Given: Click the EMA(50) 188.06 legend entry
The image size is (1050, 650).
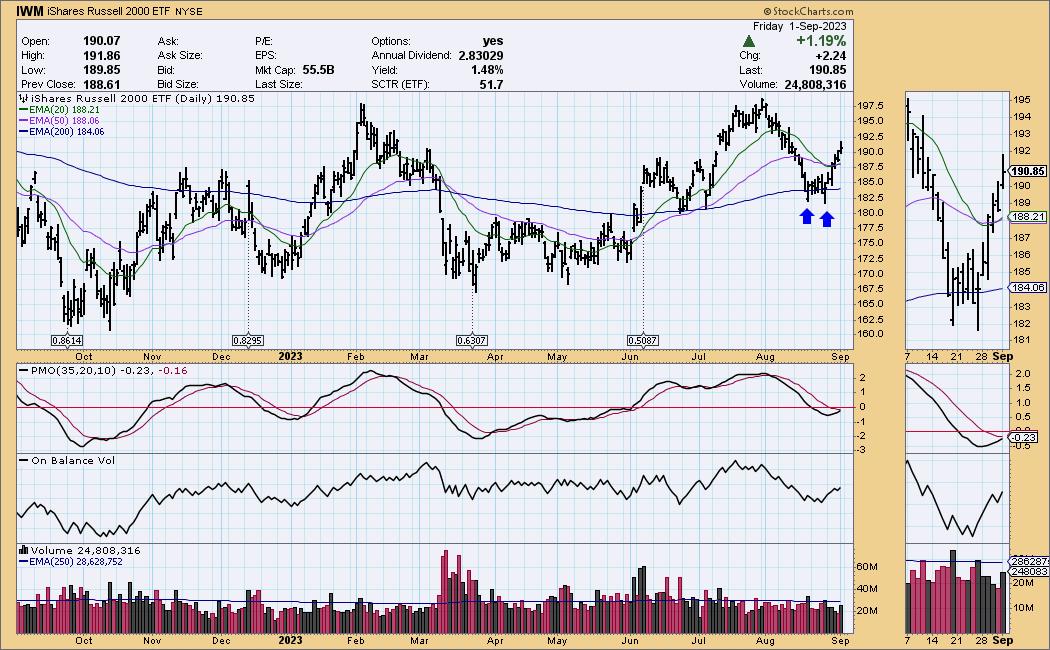Looking at the screenshot, I should (58, 121).
